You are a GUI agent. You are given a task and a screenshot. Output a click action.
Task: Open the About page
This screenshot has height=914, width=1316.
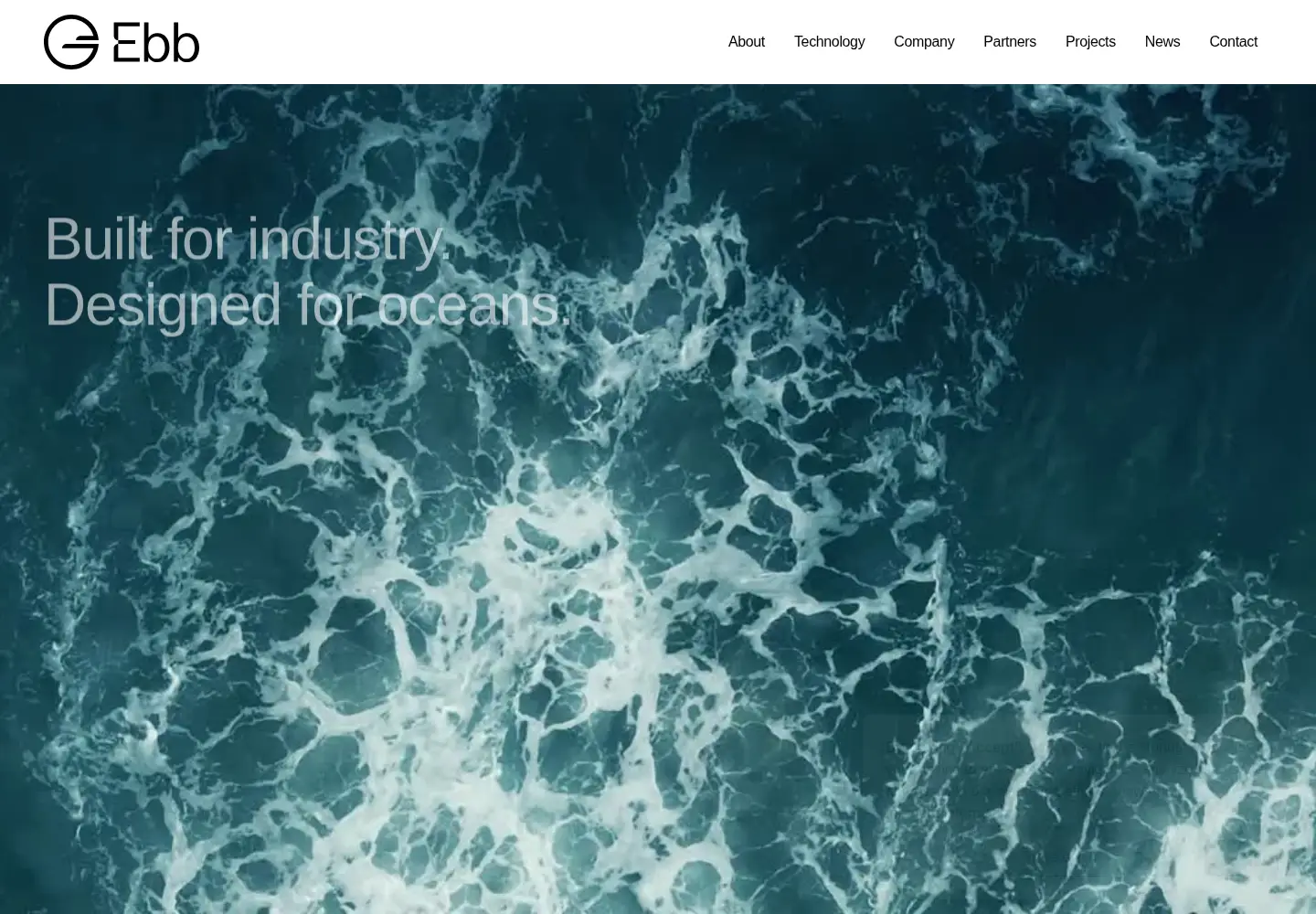point(746,42)
